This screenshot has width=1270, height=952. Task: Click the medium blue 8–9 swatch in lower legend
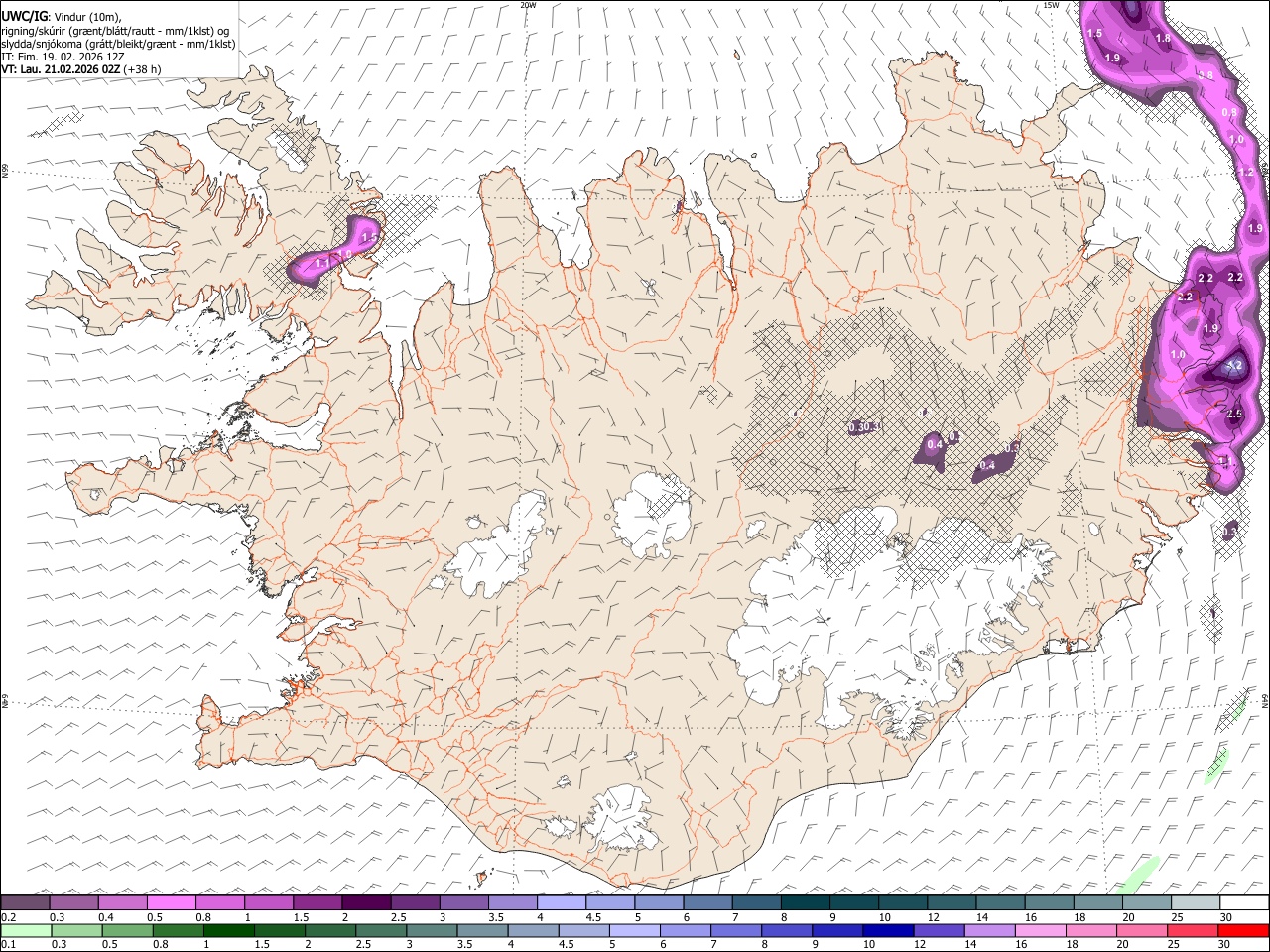[787, 930]
